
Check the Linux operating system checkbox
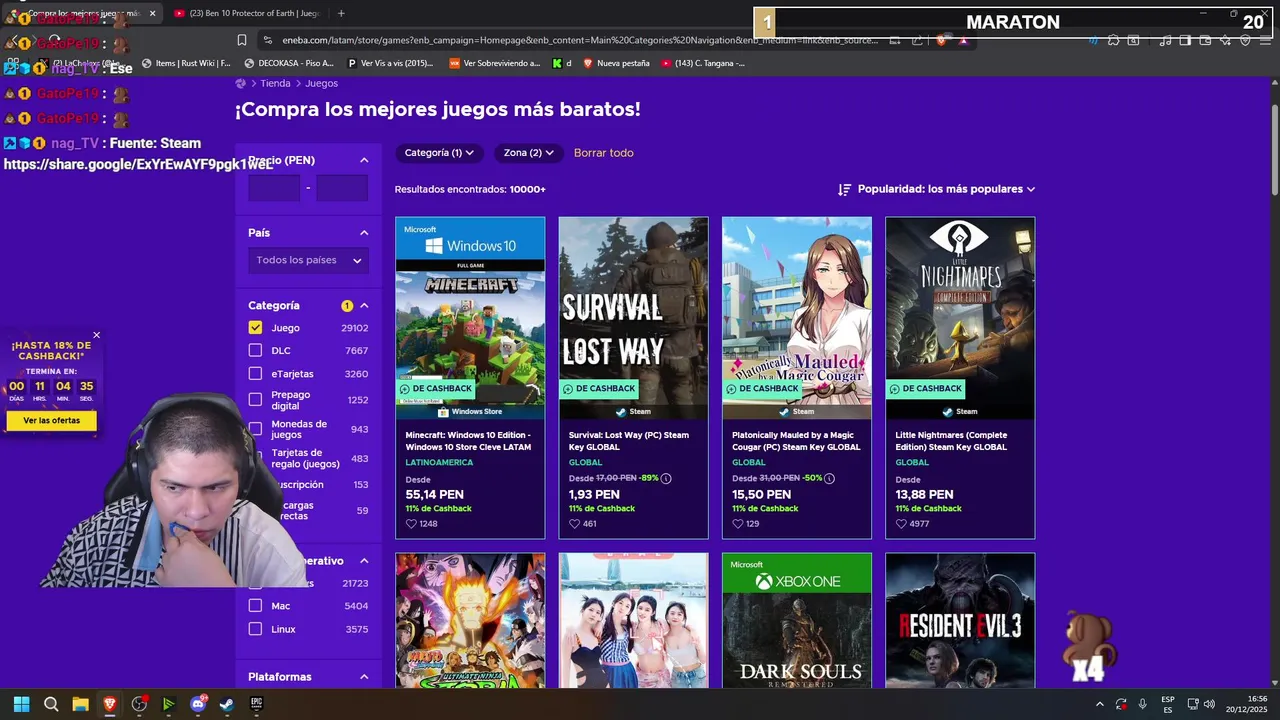tap(255, 629)
